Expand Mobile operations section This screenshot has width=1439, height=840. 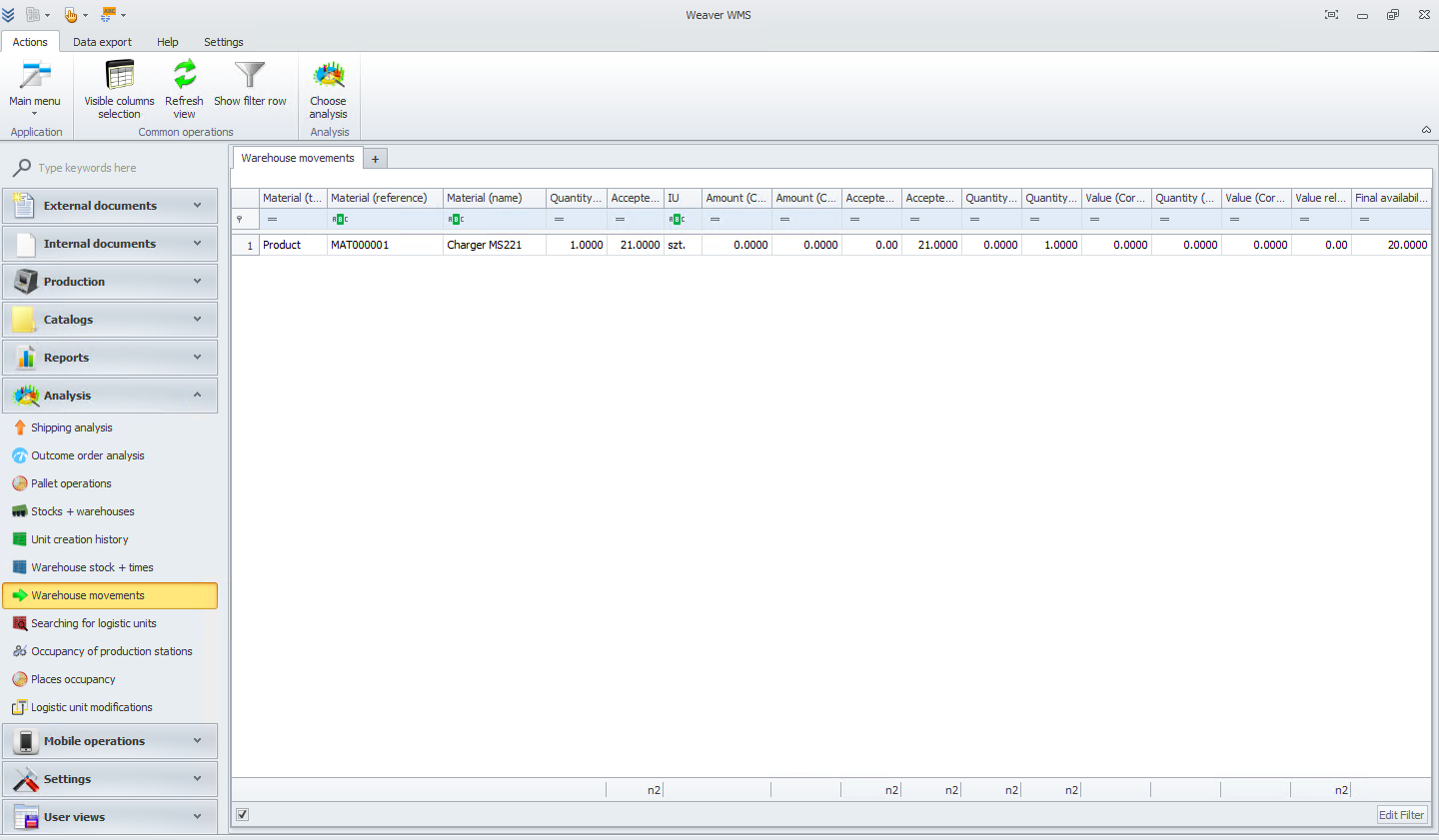click(x=110, y=741)
